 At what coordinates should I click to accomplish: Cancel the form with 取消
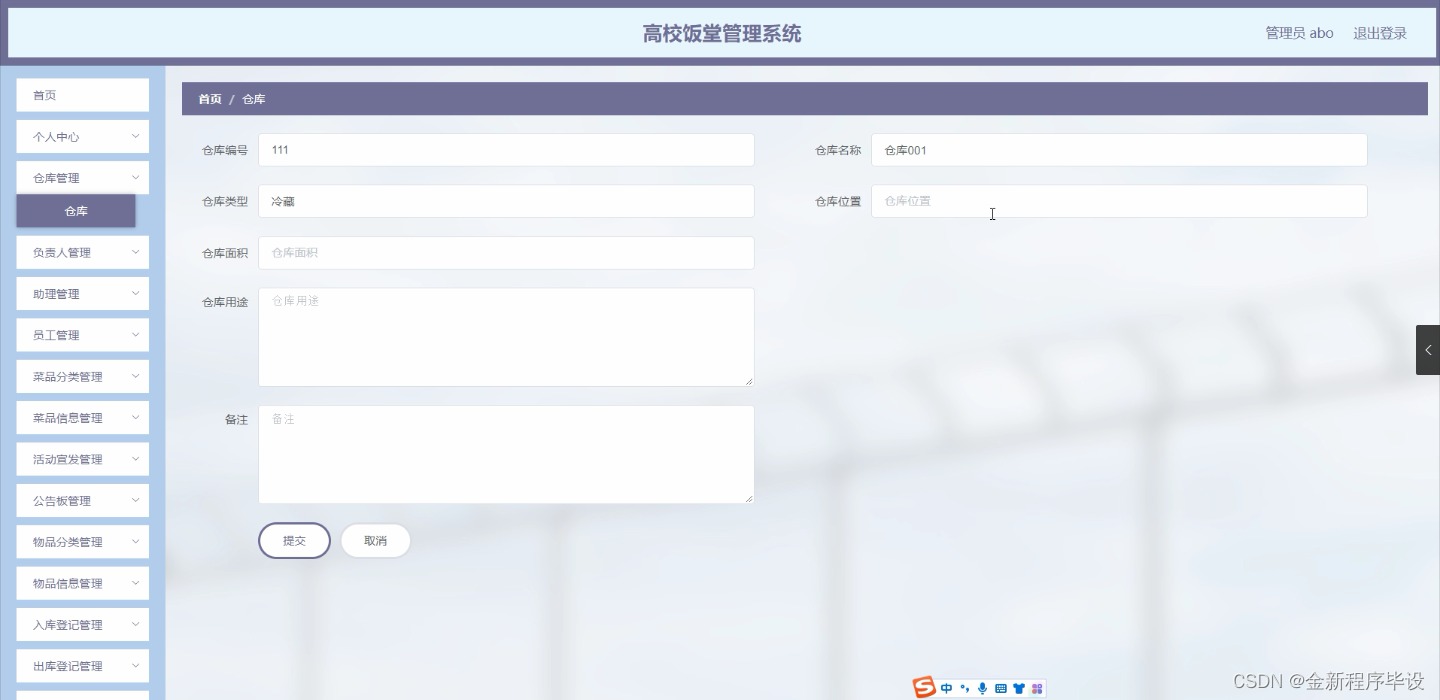pyautogui.click(x=375, y=540)
